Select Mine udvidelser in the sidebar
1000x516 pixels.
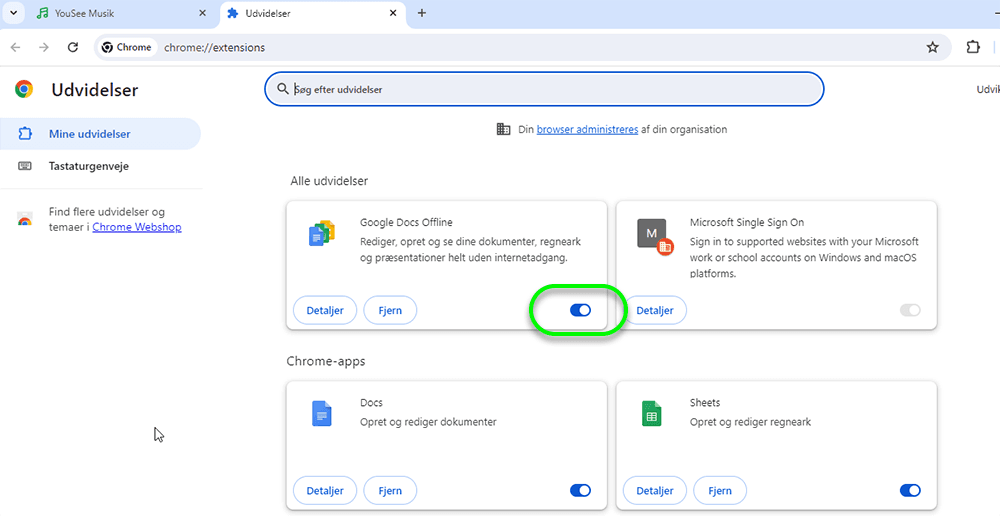point(89,134)
